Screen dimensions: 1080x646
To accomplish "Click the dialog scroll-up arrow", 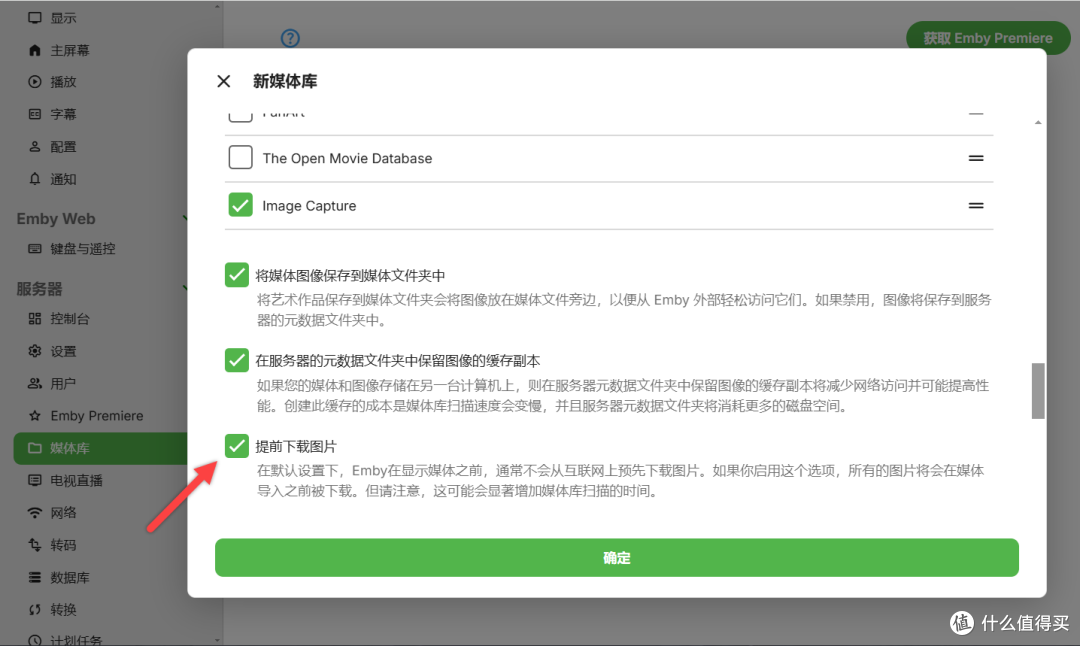I will coord(1038,123).
